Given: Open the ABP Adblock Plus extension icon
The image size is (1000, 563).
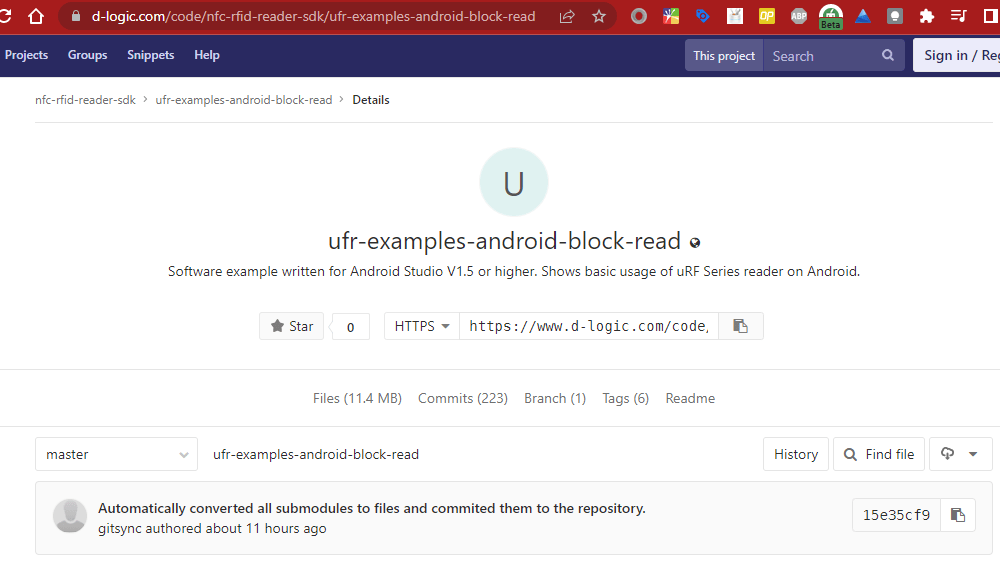Looking at the screenshot, I should point(799,17).
